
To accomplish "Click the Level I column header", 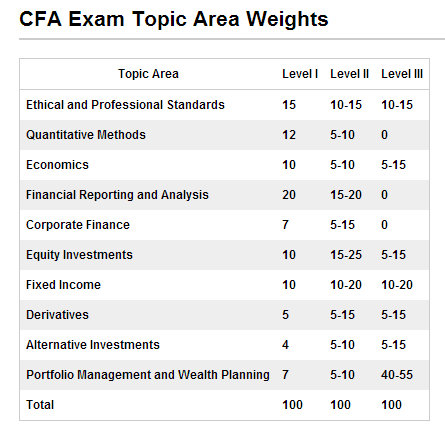I will pyautogui.click(x=300, y=74).
